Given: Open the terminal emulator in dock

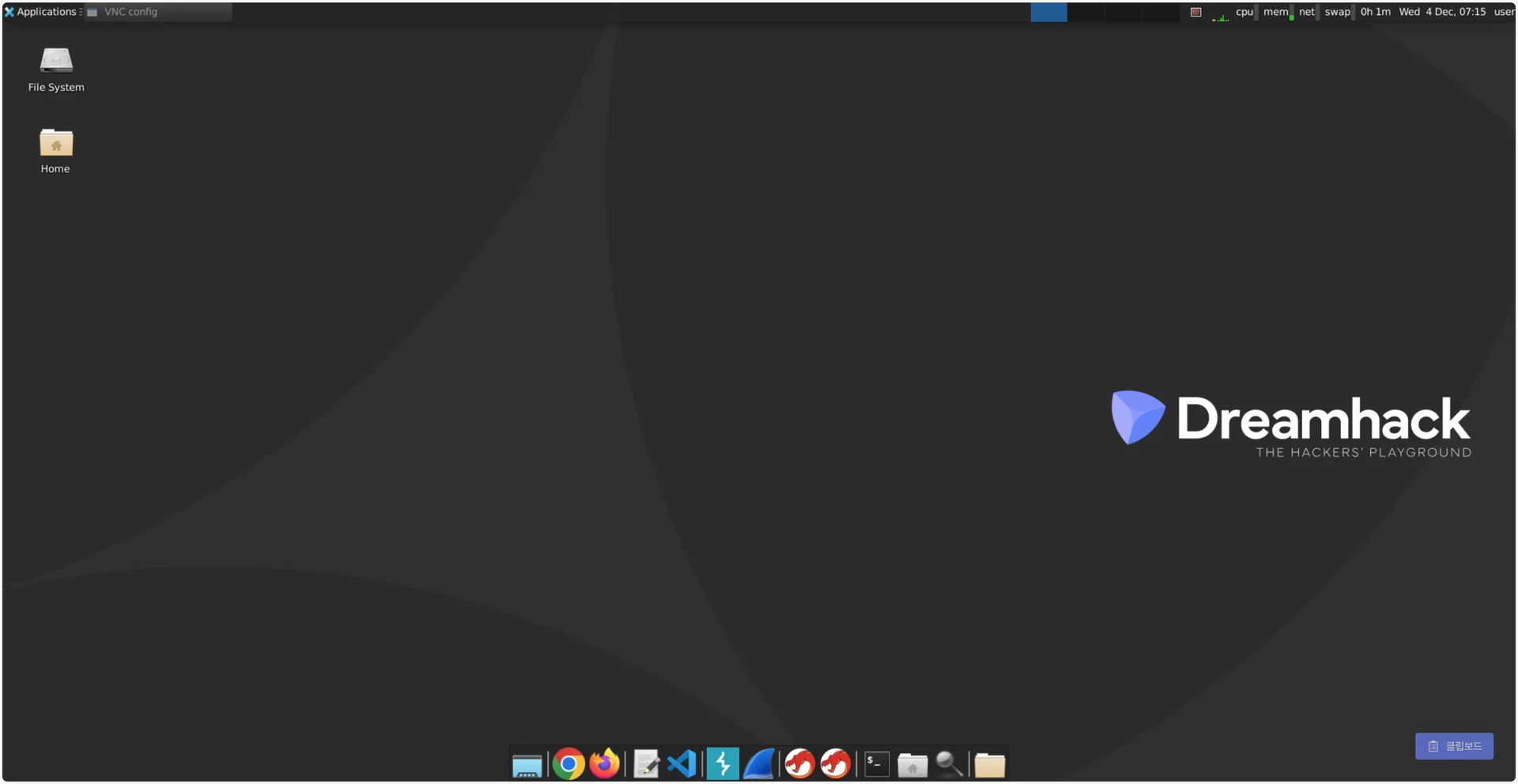Looking at the screenshot, I should pos(876,764).
